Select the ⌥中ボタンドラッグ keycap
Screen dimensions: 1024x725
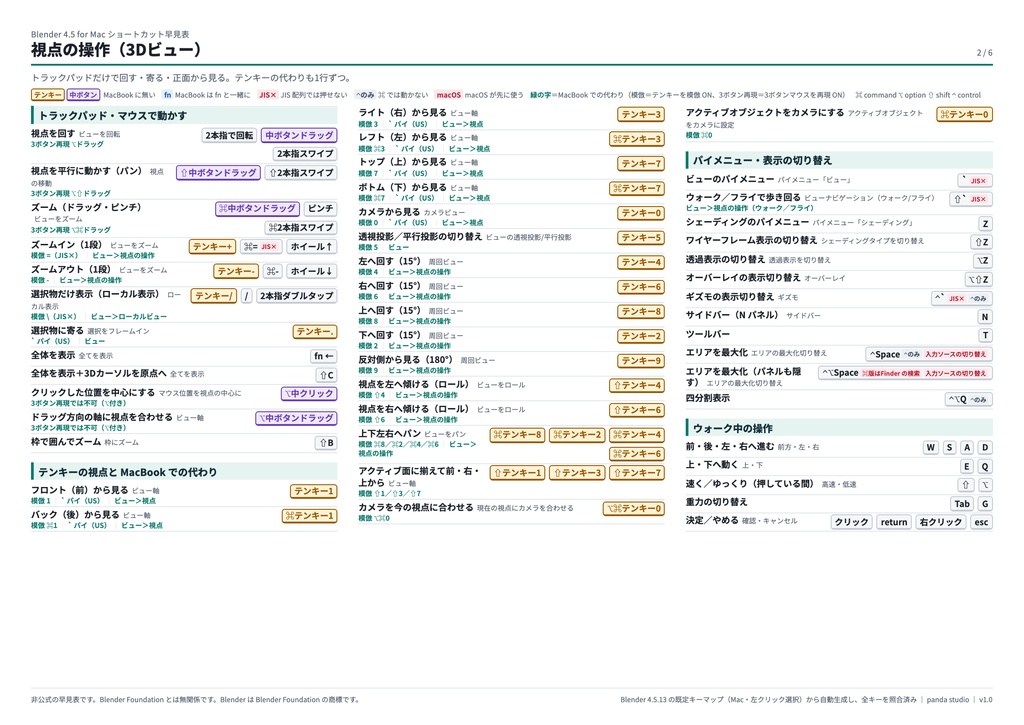coord(296,418)
